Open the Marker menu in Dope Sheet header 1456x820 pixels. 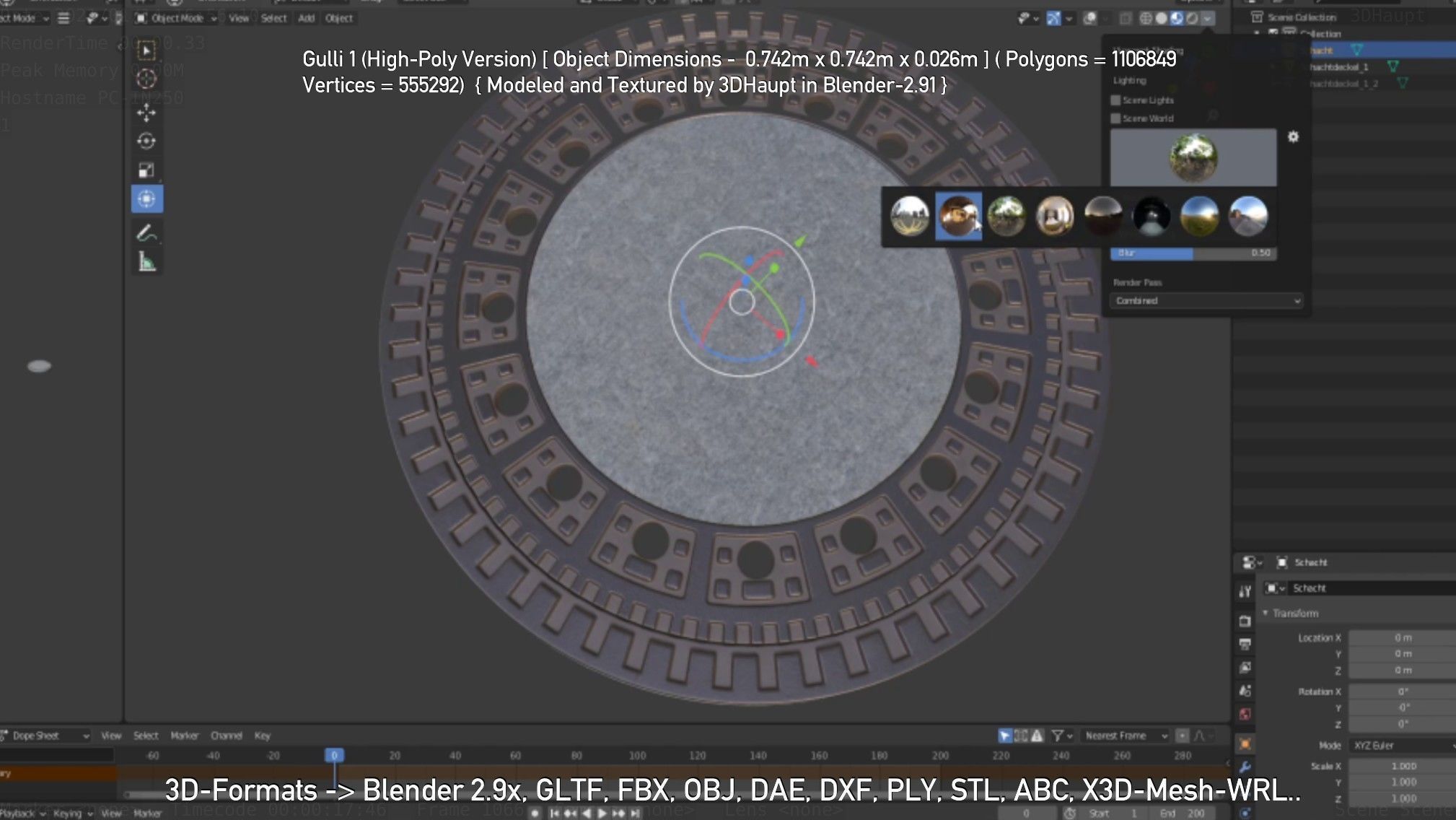(x=185, y=736)
